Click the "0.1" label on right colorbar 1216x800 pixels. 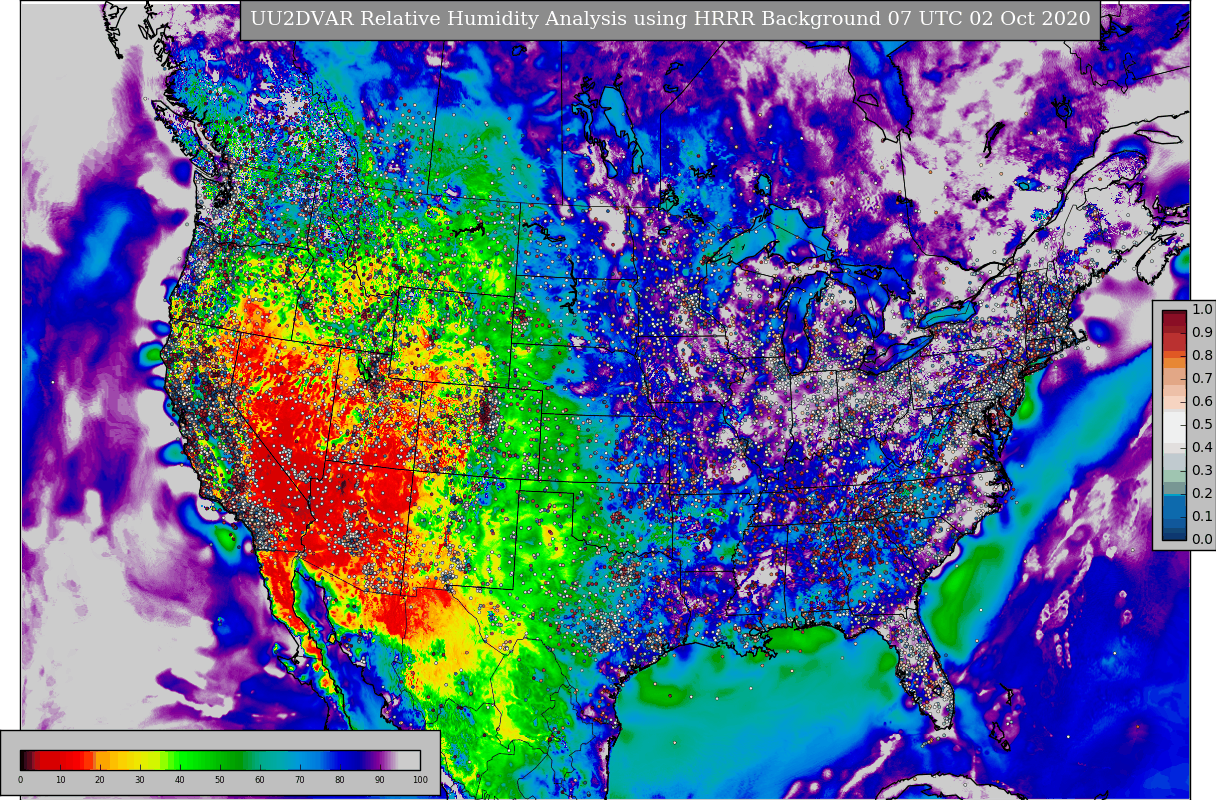[1202, 517]
